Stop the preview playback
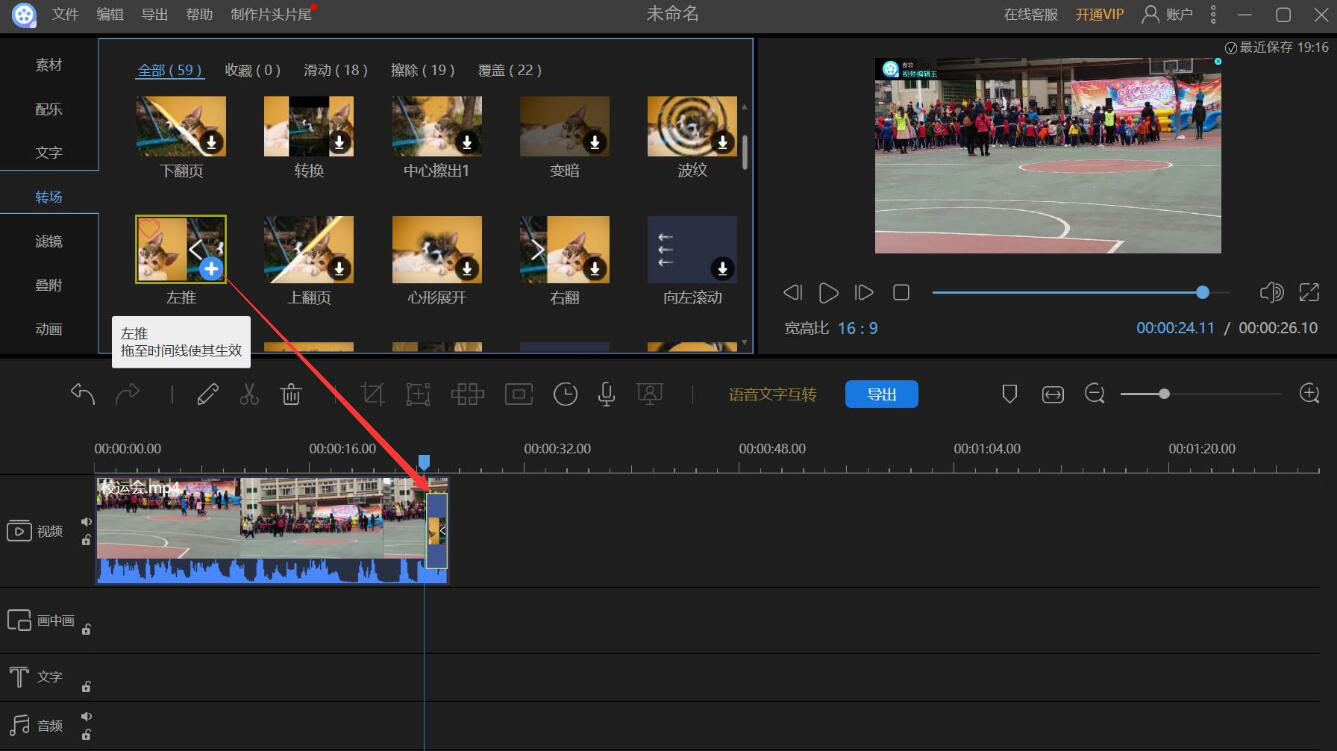Screen dimensions: 1337x751 pyautogui.click(x=901, y=292)
